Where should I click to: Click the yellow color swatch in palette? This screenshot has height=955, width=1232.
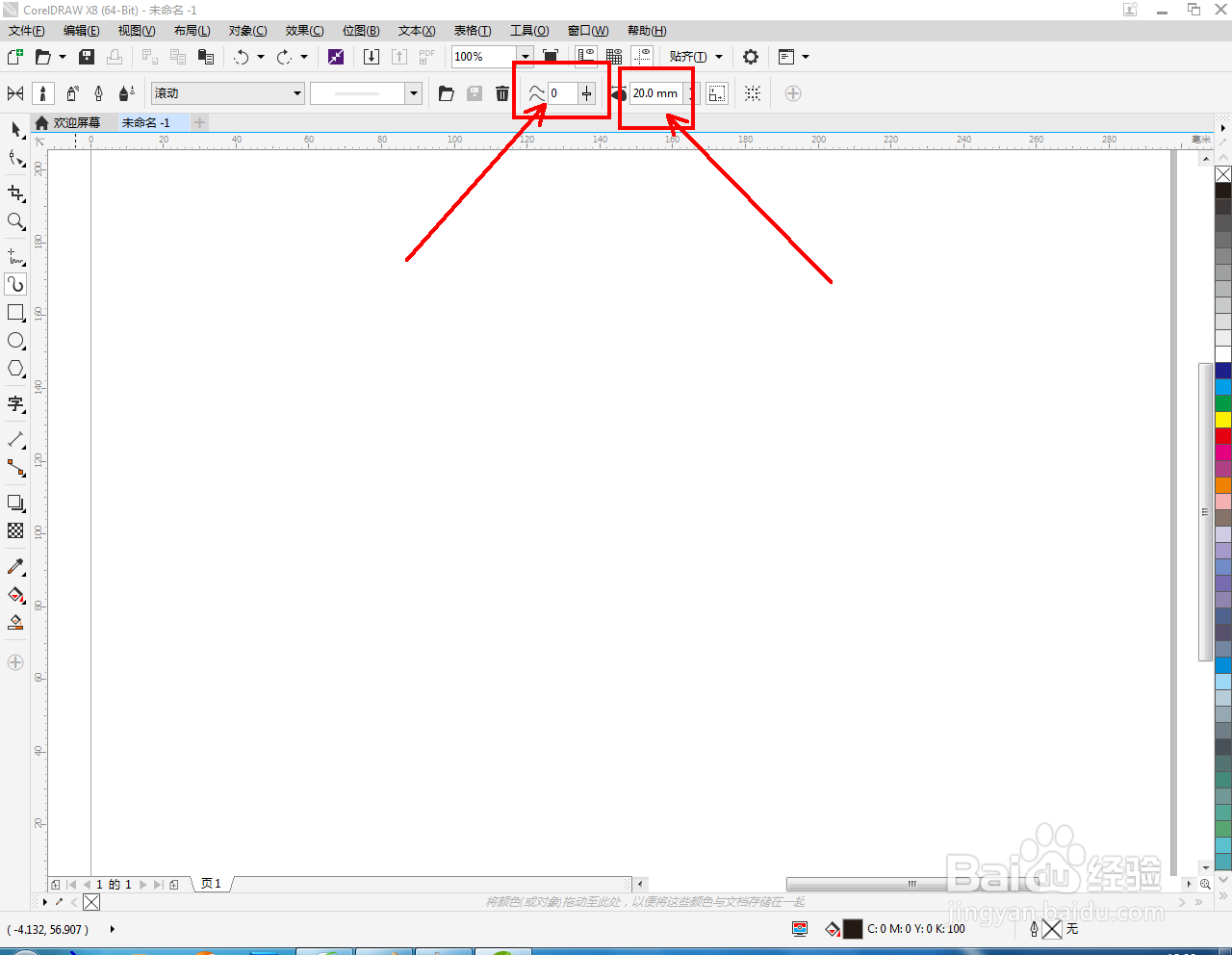1223,419
